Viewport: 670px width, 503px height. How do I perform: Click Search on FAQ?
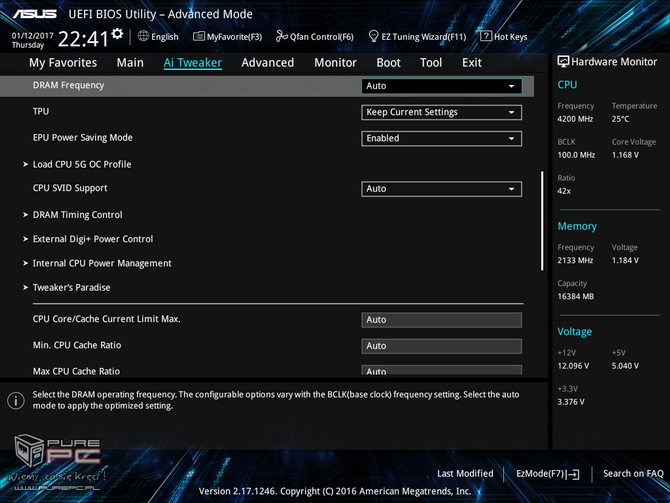(x=633, y=474)
